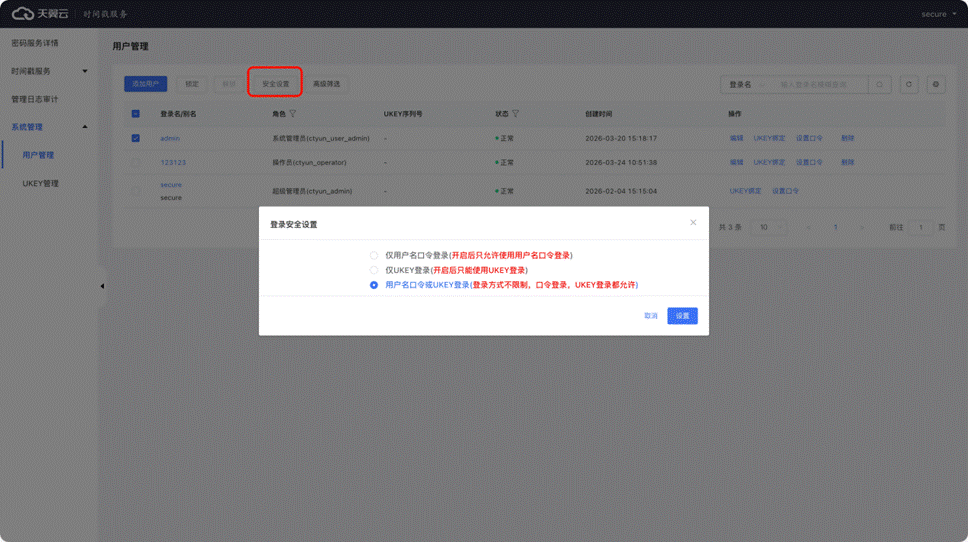The image size is (968, 542).
Task: Click 设置口令 in the admin row
Action: [x=809, y=138]
